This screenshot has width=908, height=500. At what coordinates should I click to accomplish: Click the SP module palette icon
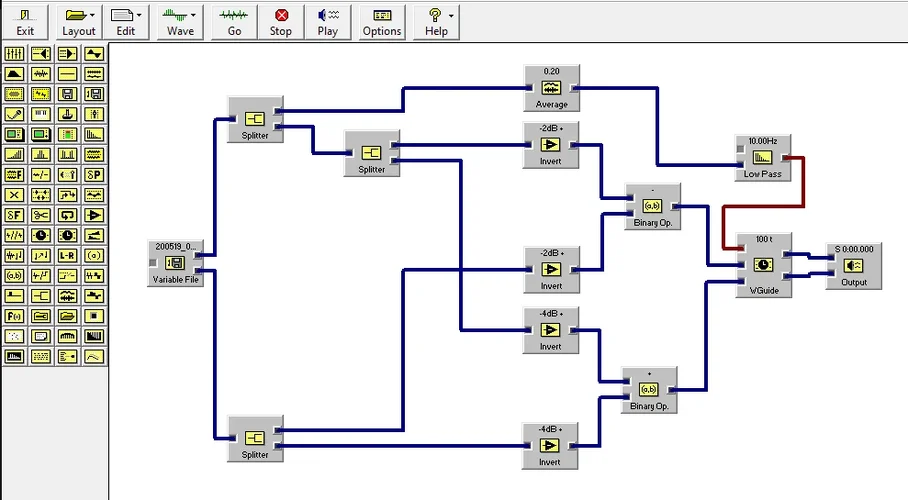click(x=94, y=174)
